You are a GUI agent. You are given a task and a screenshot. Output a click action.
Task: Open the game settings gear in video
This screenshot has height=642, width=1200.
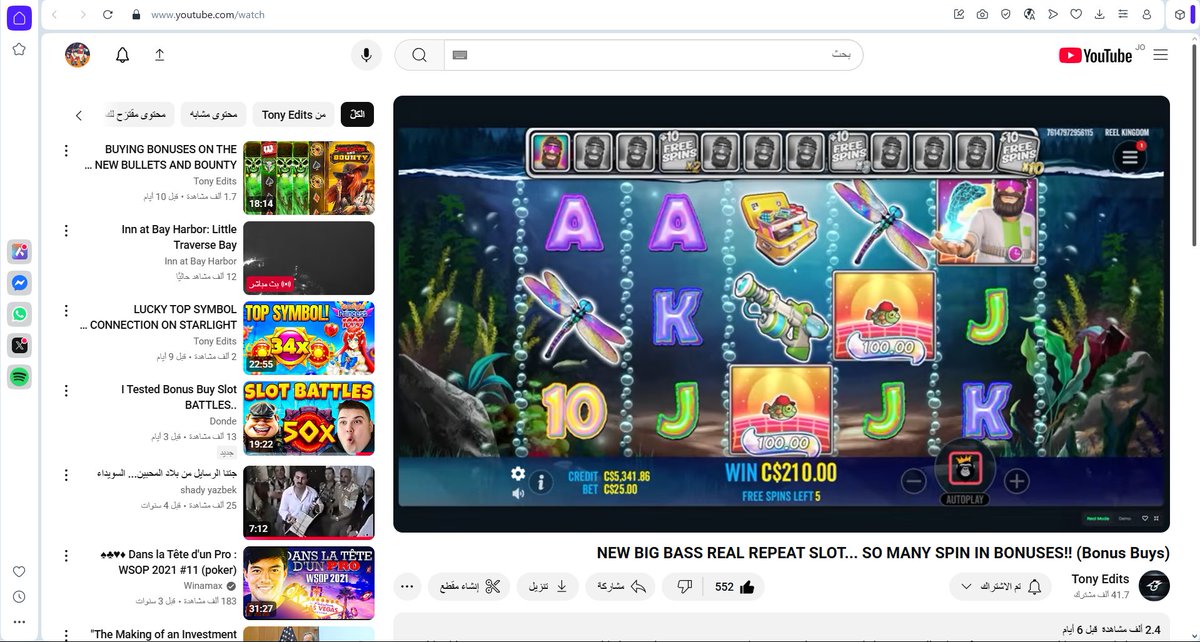coord(517,474)
